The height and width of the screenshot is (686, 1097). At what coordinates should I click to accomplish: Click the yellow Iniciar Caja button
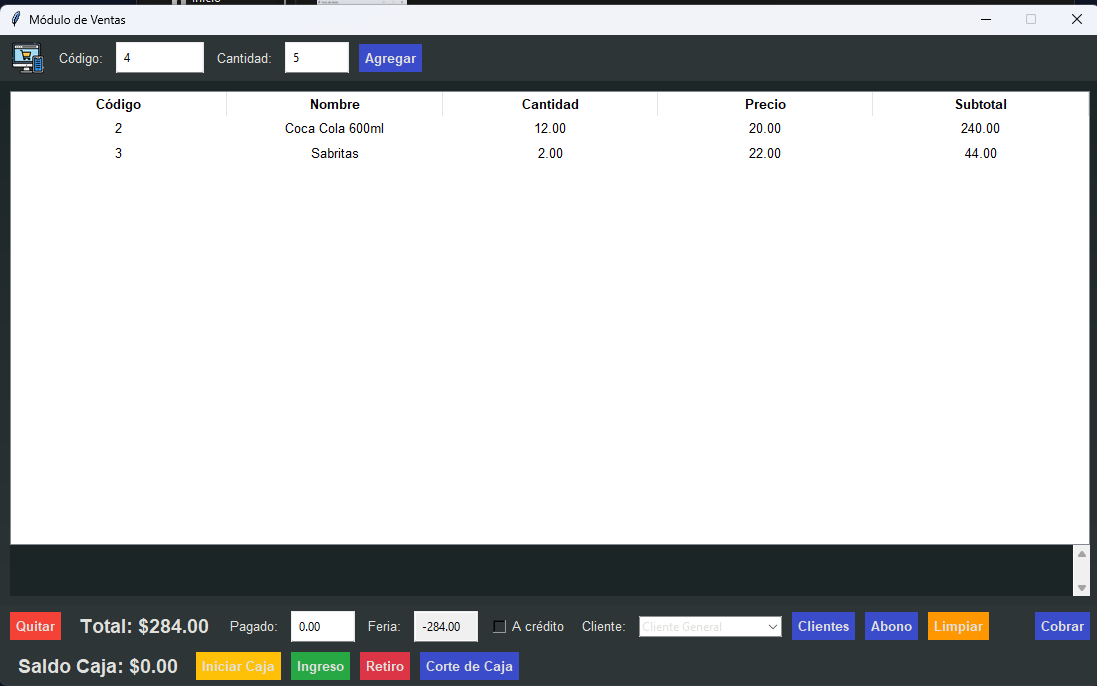coord(238,666)
